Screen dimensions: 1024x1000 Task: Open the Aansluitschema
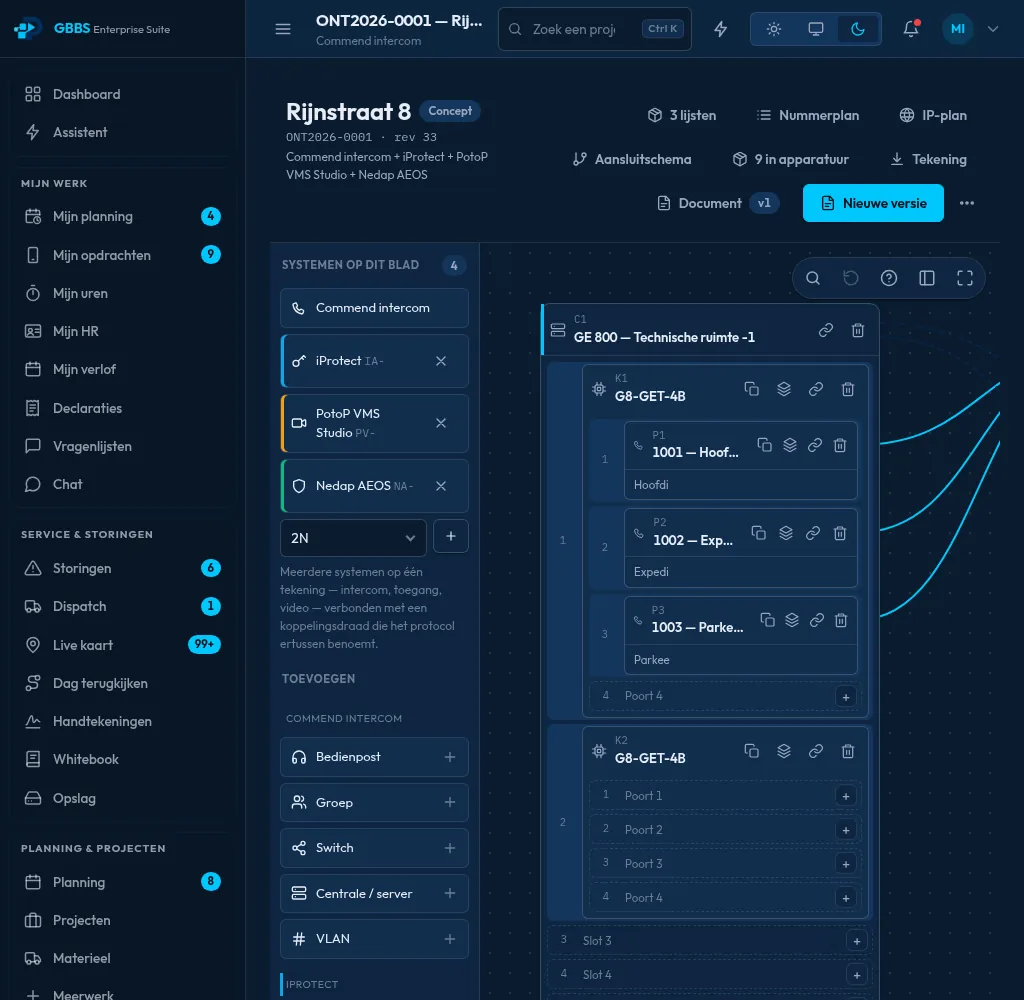tap(632, 159)
